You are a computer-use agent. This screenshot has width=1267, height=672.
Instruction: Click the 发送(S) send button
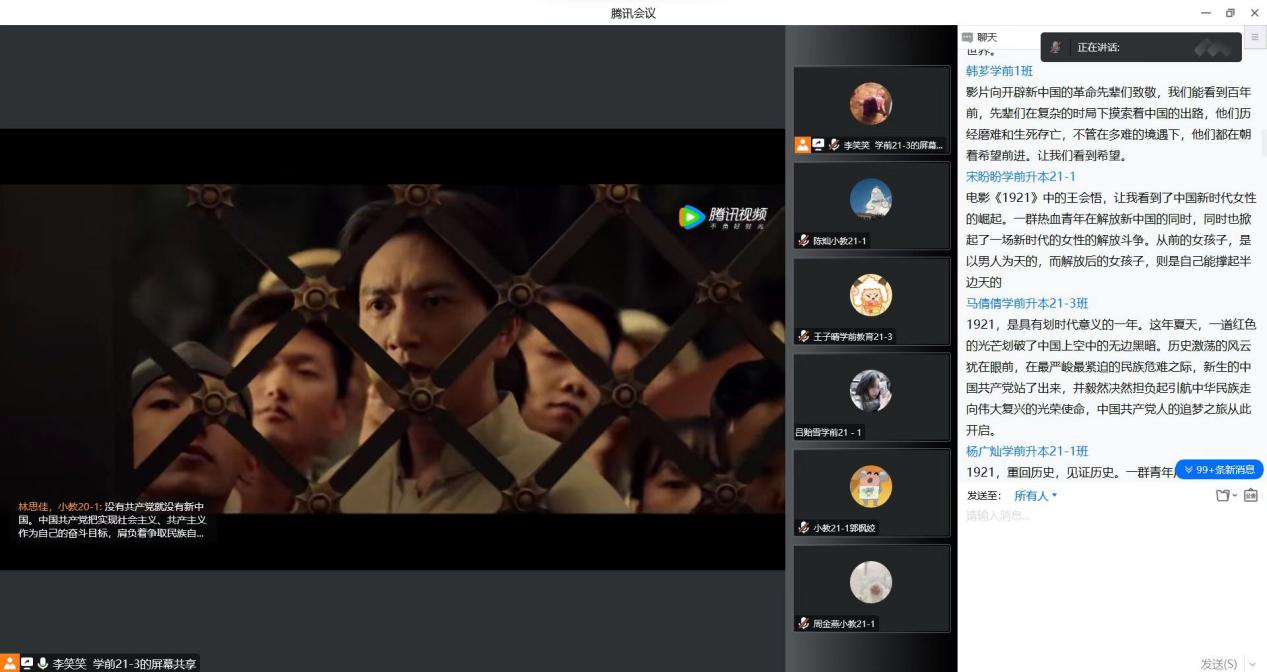1219,664
